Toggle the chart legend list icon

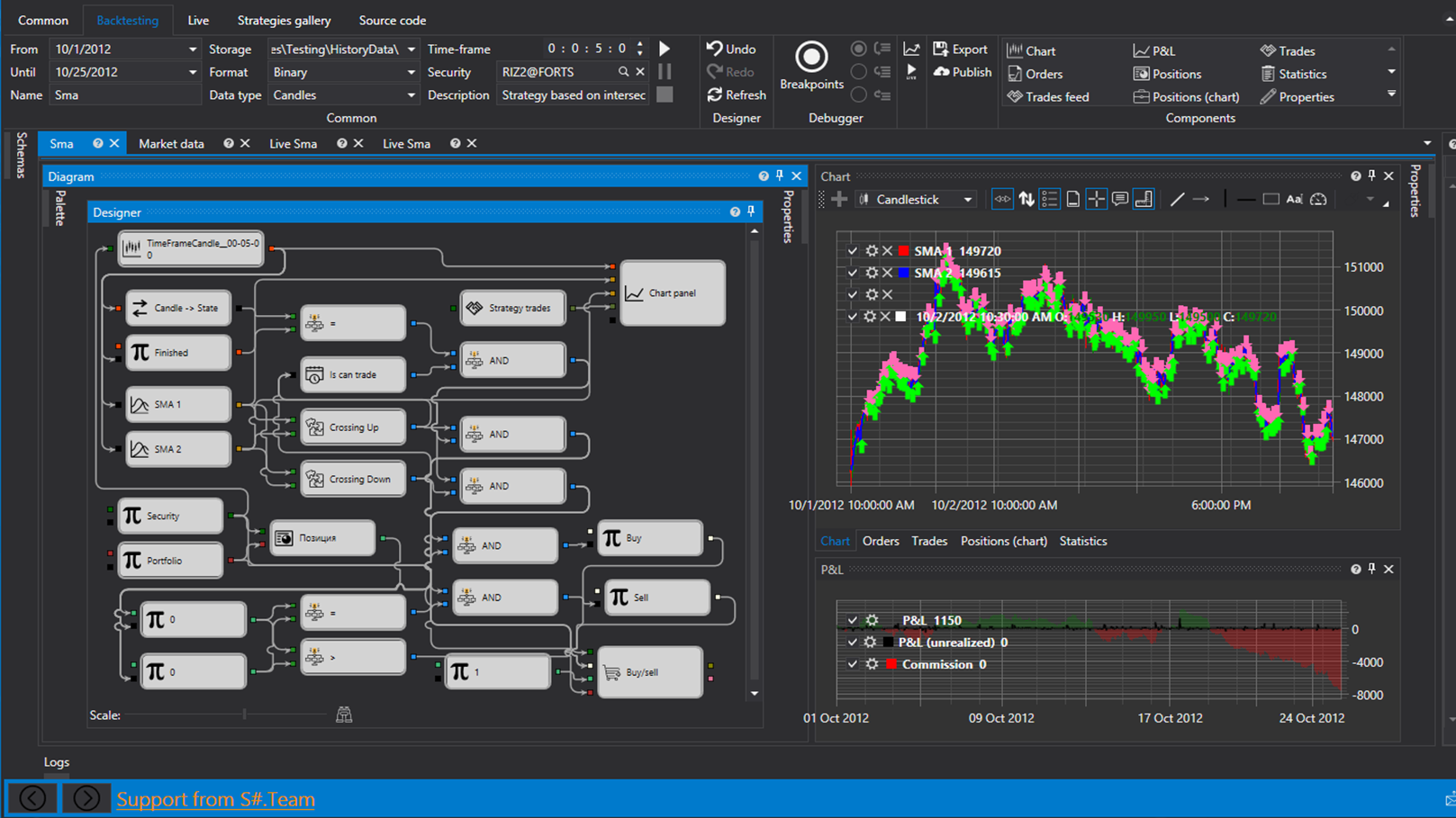(x=1049, y=199)
